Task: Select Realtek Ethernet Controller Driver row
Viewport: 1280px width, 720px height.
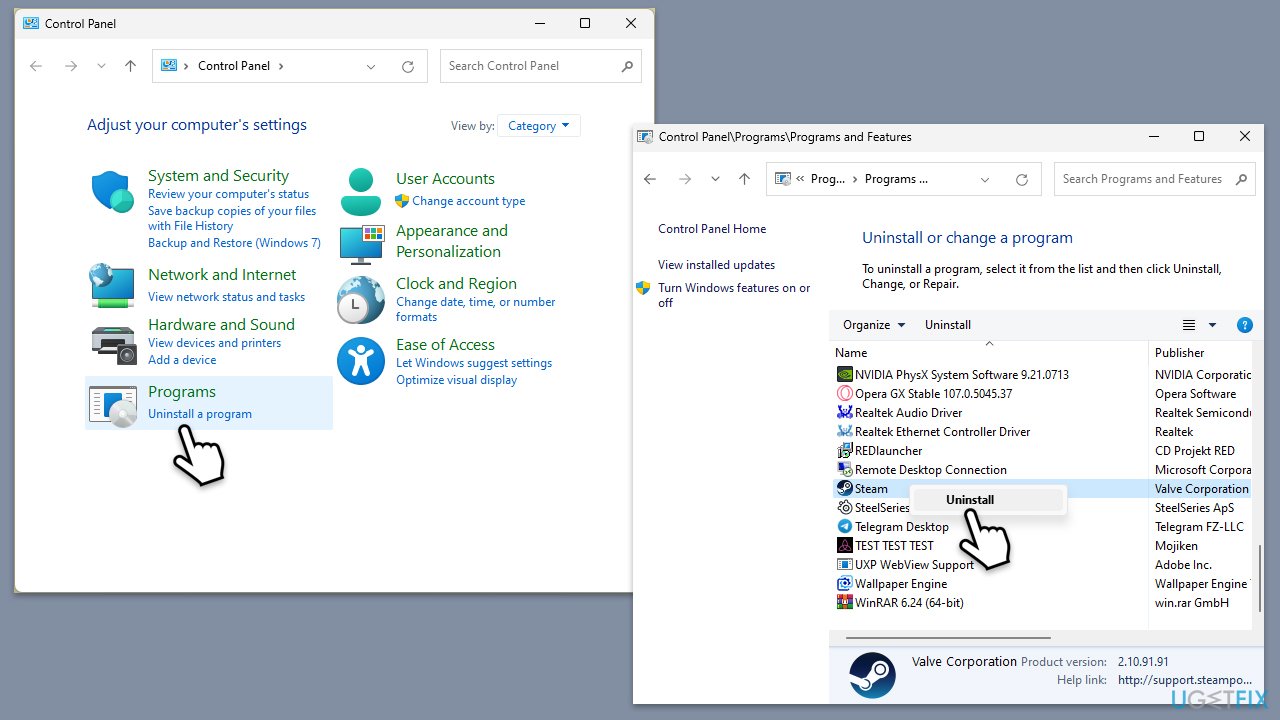Action: (1041, 432)
